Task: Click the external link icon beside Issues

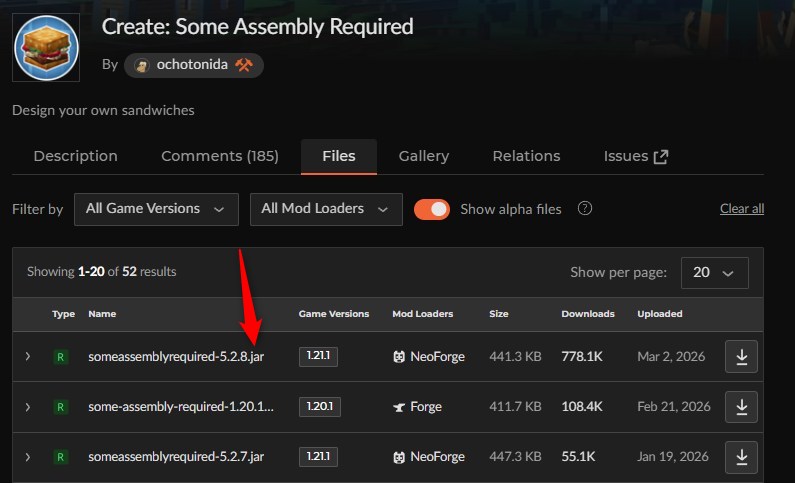Action: 661,157
